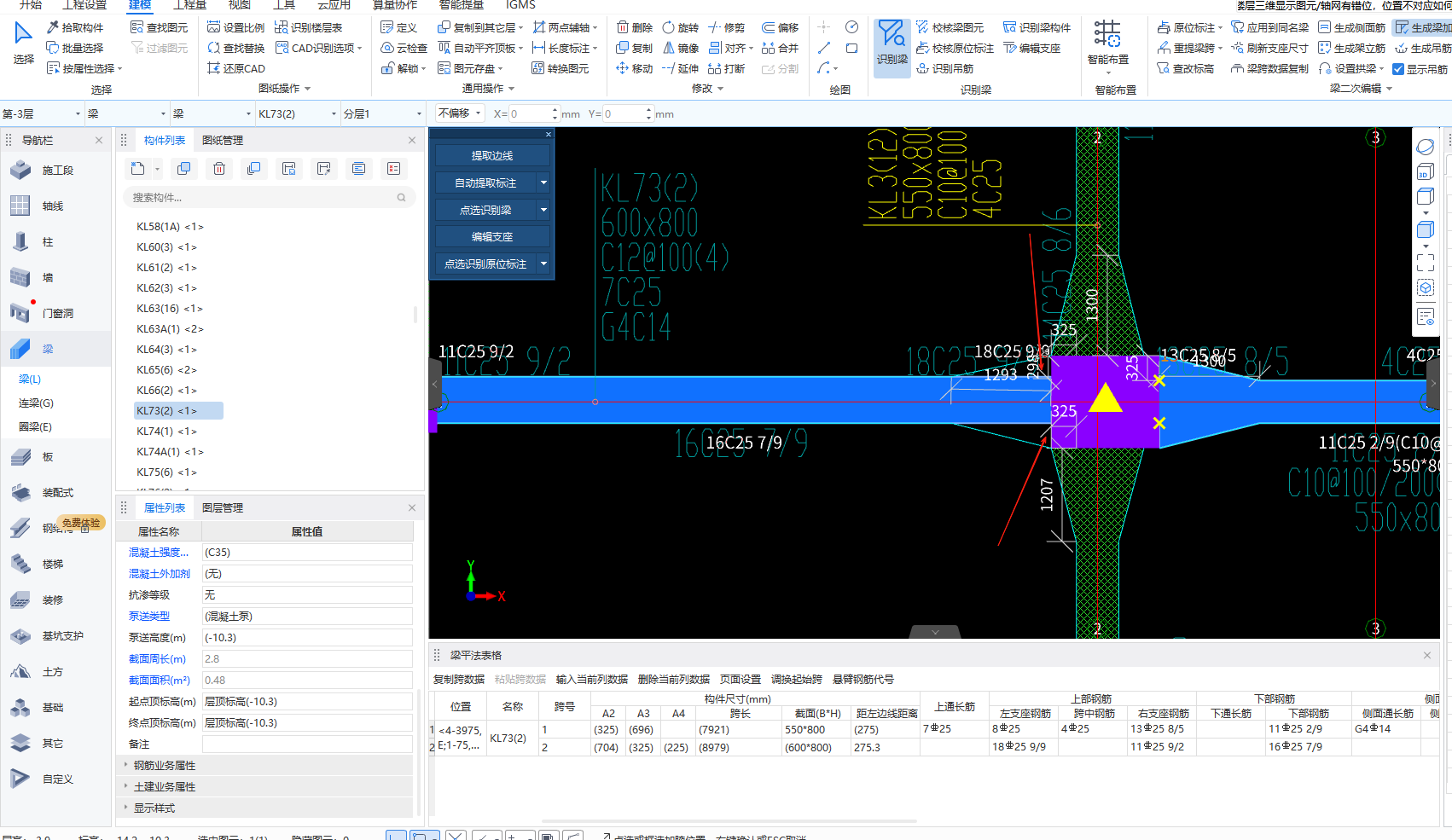Image resolution: width=1452 pixels, height=840 pixels.
Task: Click 还原CAD restore tool
Action: point(236,68)
